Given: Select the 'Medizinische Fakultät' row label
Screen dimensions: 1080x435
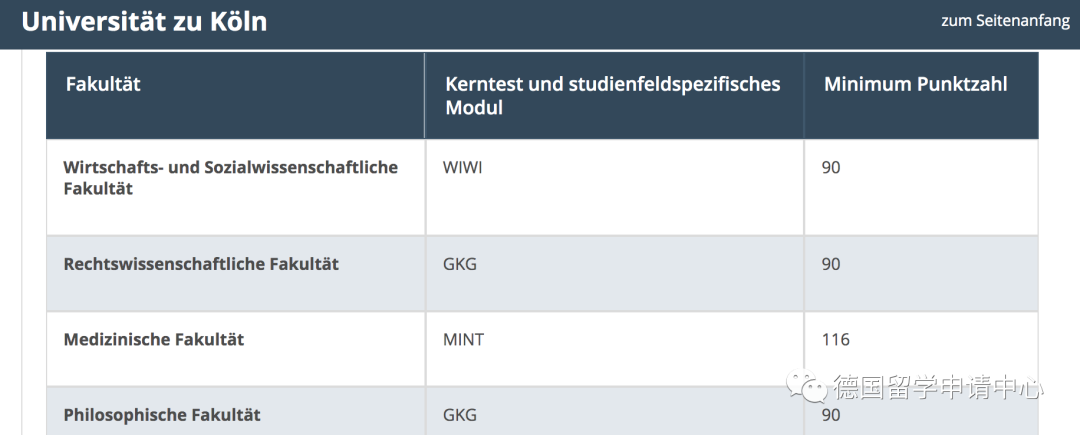Looking at the screenshot, I should 154,340.
